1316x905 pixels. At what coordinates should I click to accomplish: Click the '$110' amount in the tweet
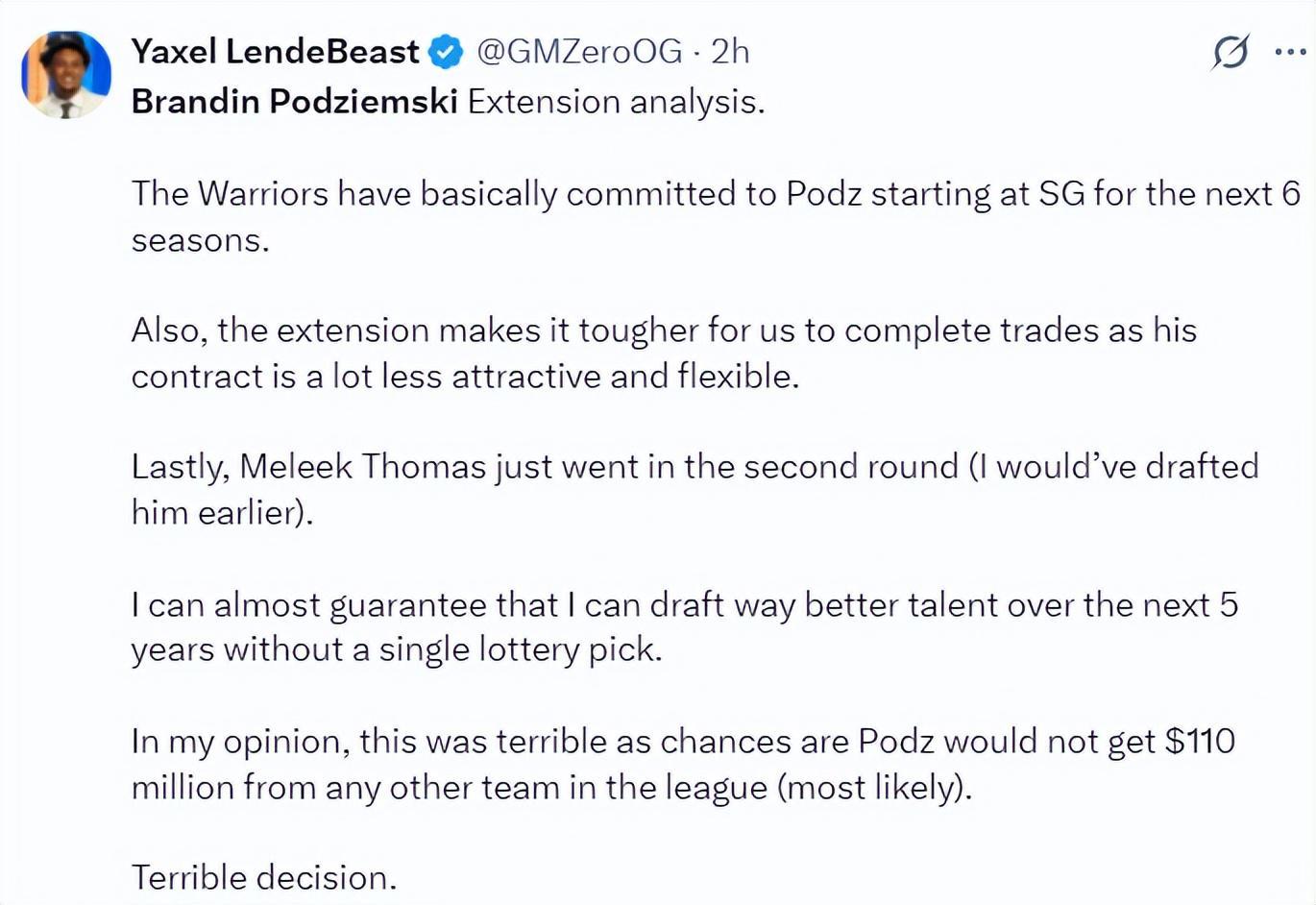[x=1200, y=741]
